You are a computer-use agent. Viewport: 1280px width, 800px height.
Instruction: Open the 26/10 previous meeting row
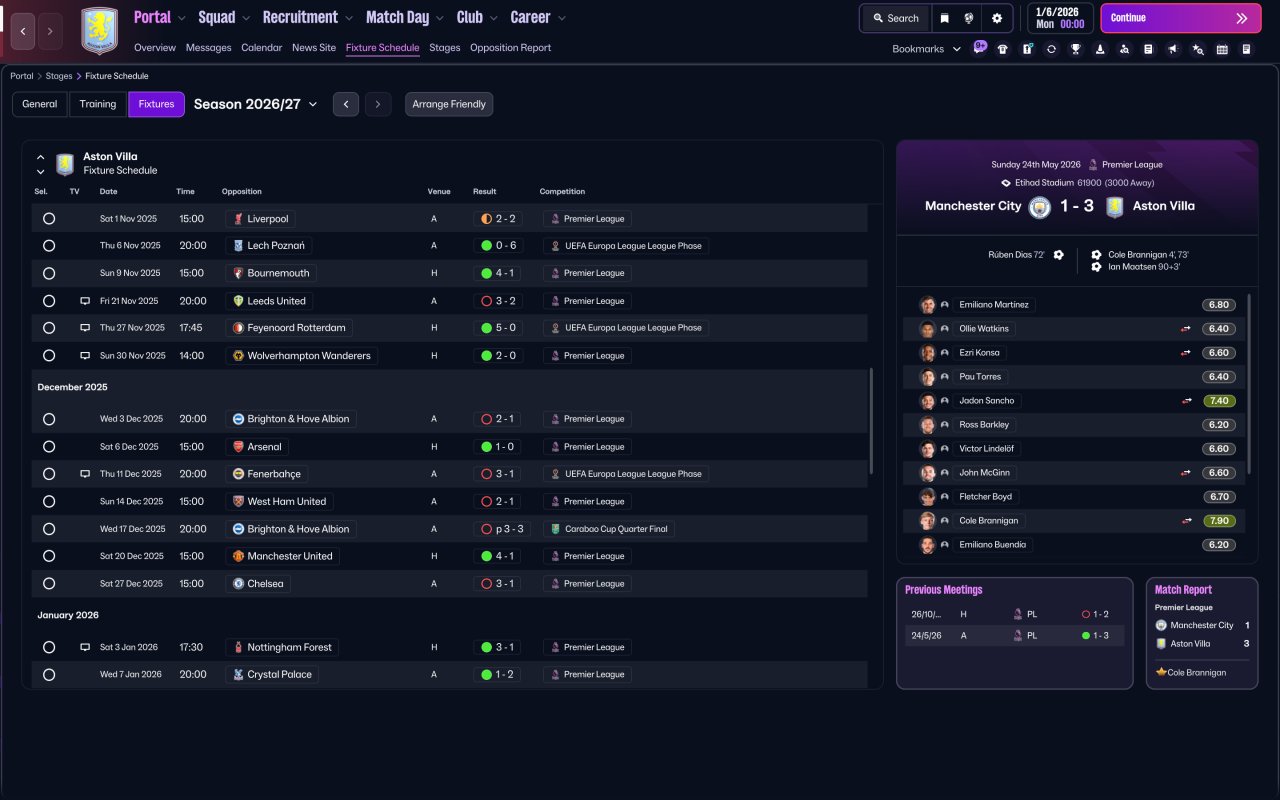(1014, 614)
